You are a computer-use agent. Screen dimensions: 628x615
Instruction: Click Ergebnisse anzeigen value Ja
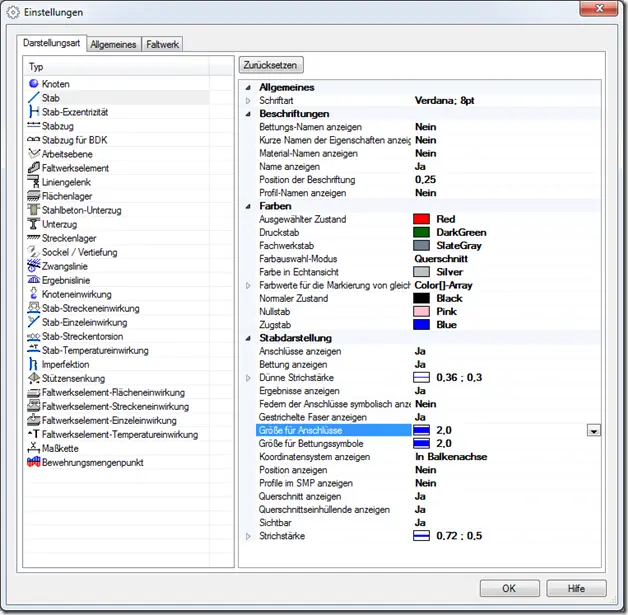point(420,391)
